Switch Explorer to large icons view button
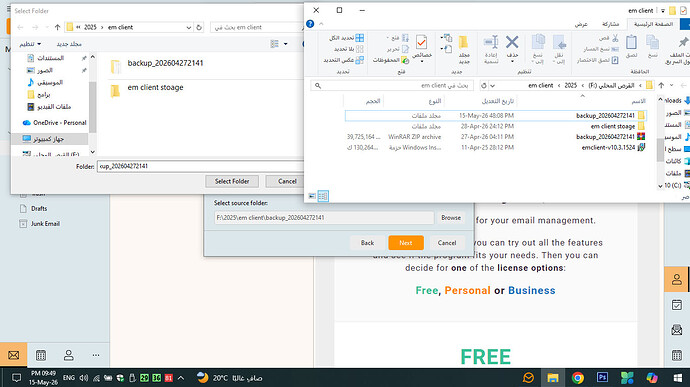 (312, 196)
